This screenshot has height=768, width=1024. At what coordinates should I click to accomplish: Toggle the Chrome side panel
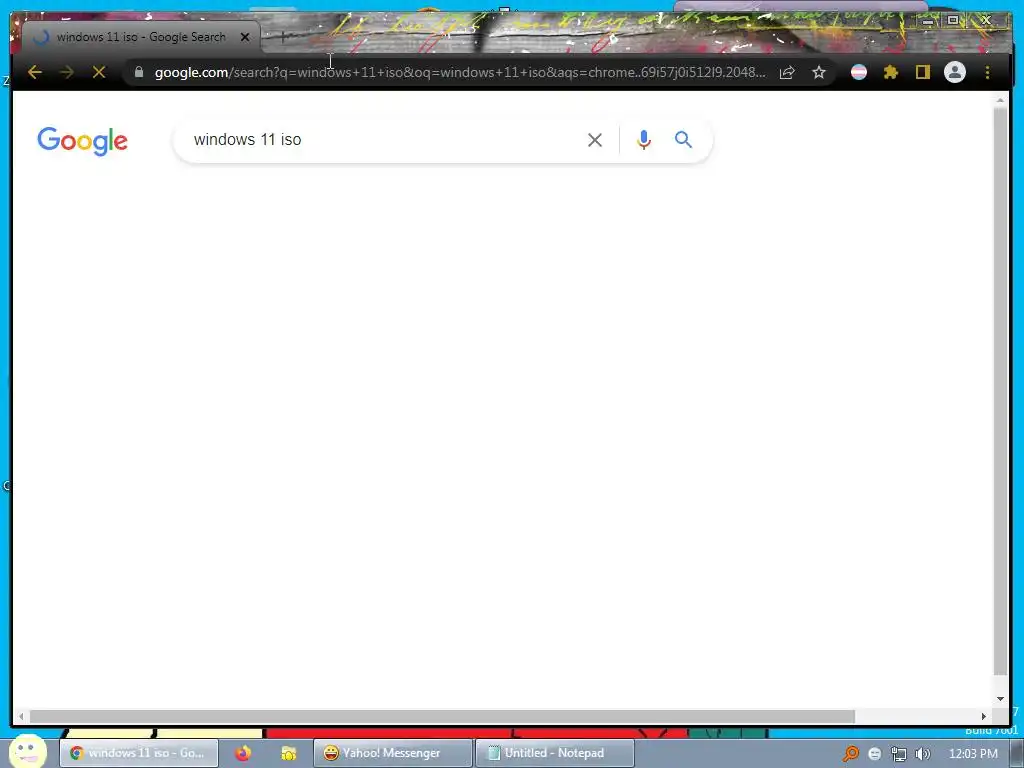point(922,72)
